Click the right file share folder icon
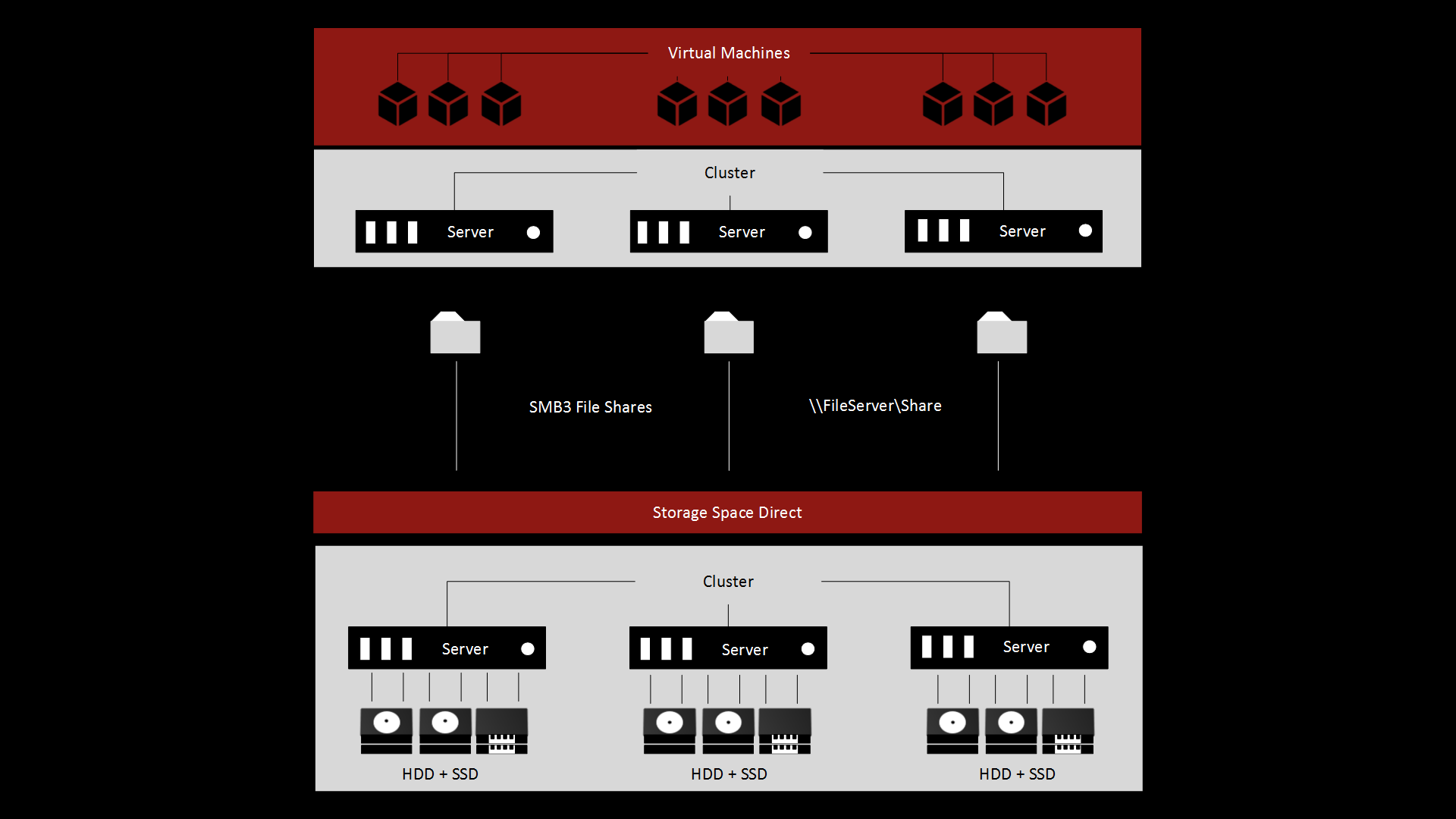The height and width of the screenshot is (819, 1456). click(x=1002, y=334)
